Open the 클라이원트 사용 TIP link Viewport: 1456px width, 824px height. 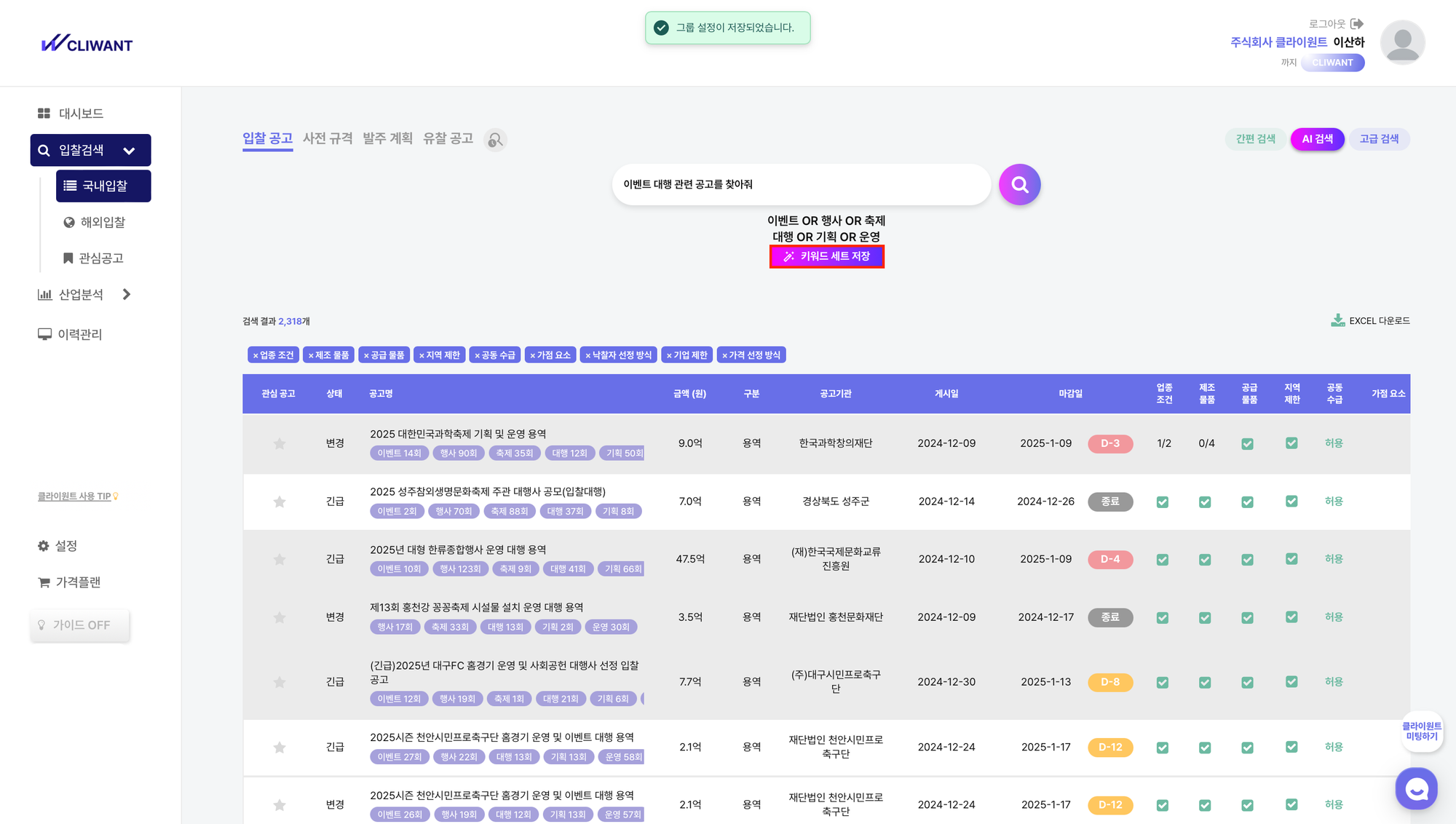pyautogui.click(x=74, y=496)
